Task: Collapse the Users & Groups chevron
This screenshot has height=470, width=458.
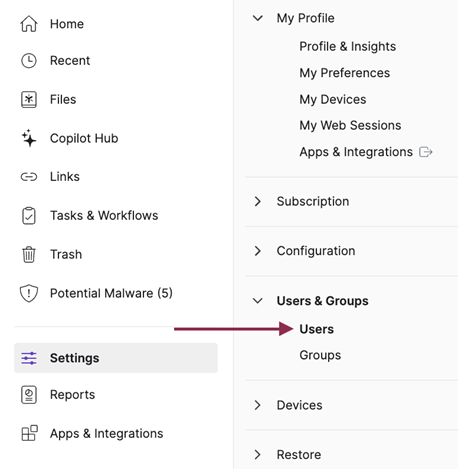Action: [258, 301]
